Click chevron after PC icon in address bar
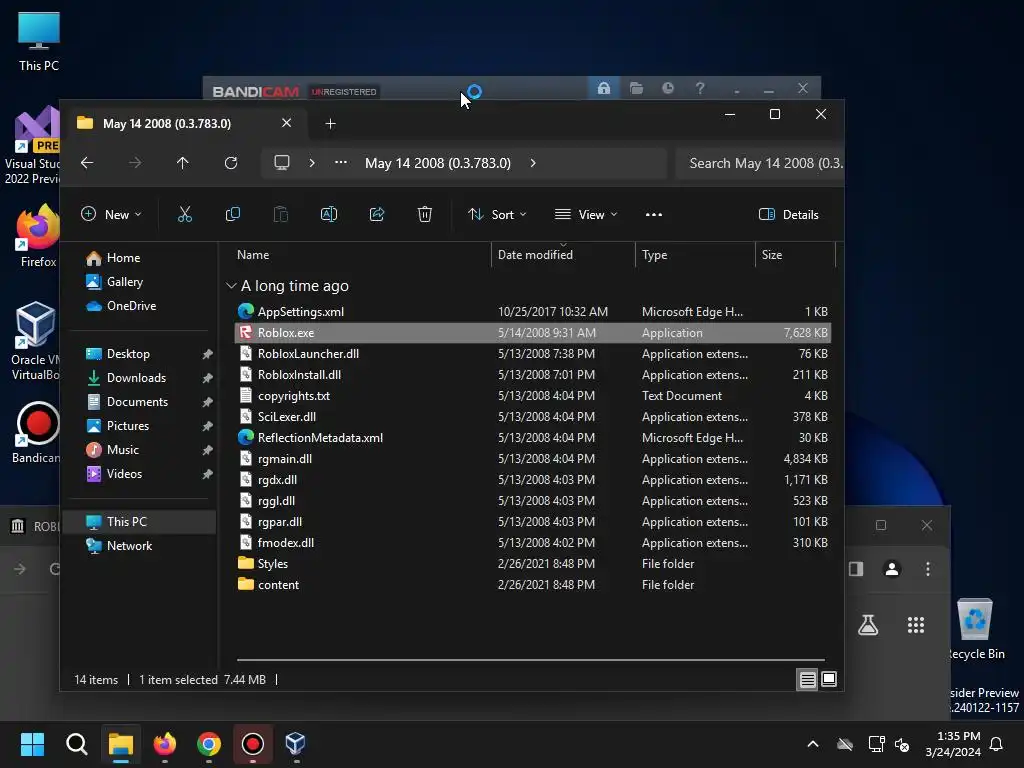Screen dimensions: 1024x768 click(x=312, y=163)
